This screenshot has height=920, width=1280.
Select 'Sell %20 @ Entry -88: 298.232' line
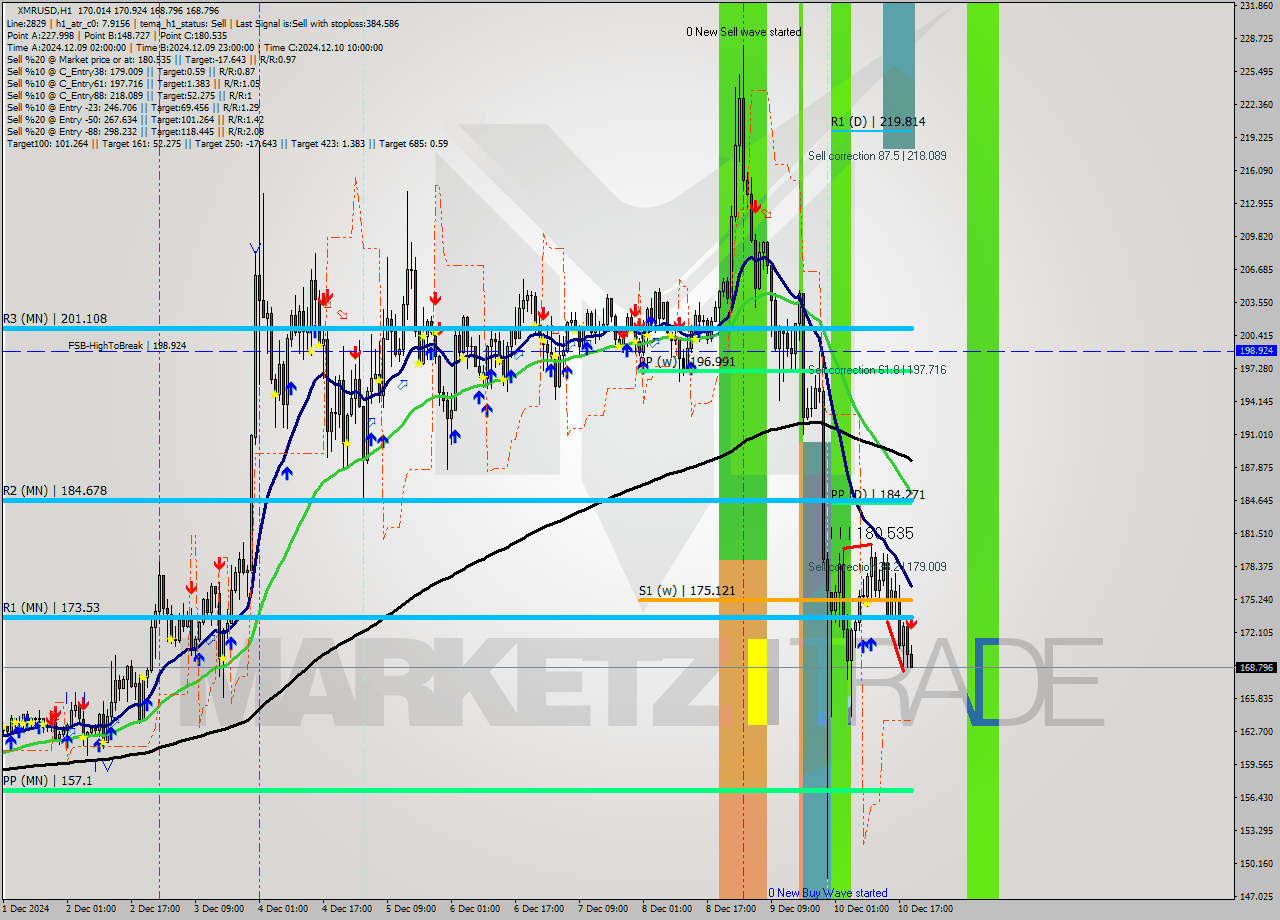(135, 131)
